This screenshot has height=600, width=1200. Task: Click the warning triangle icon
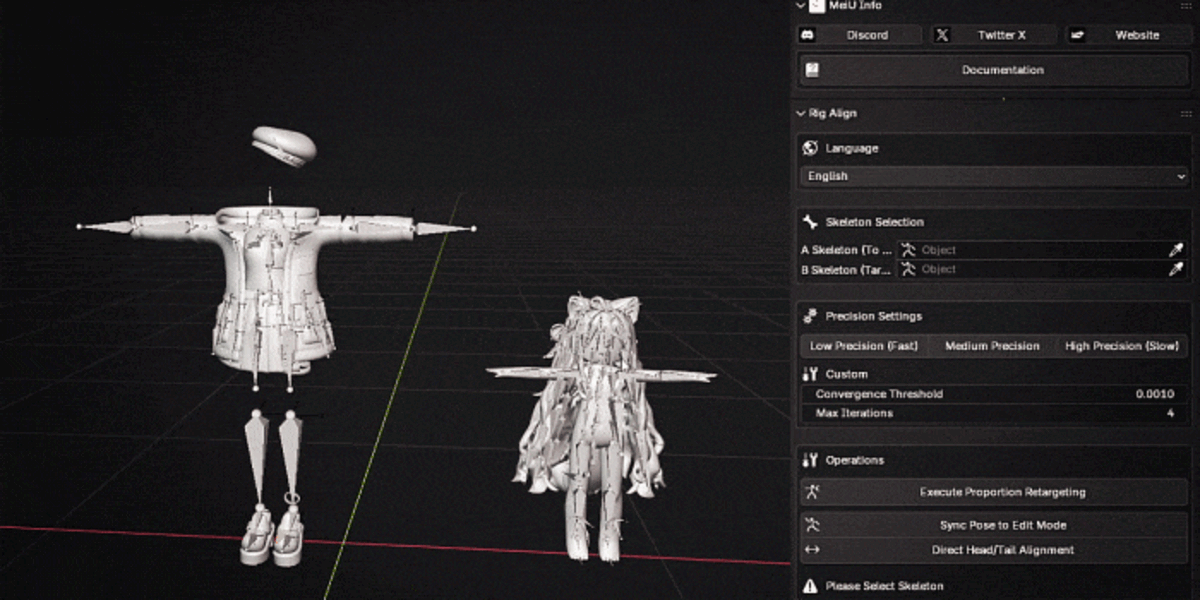point(810,586)
